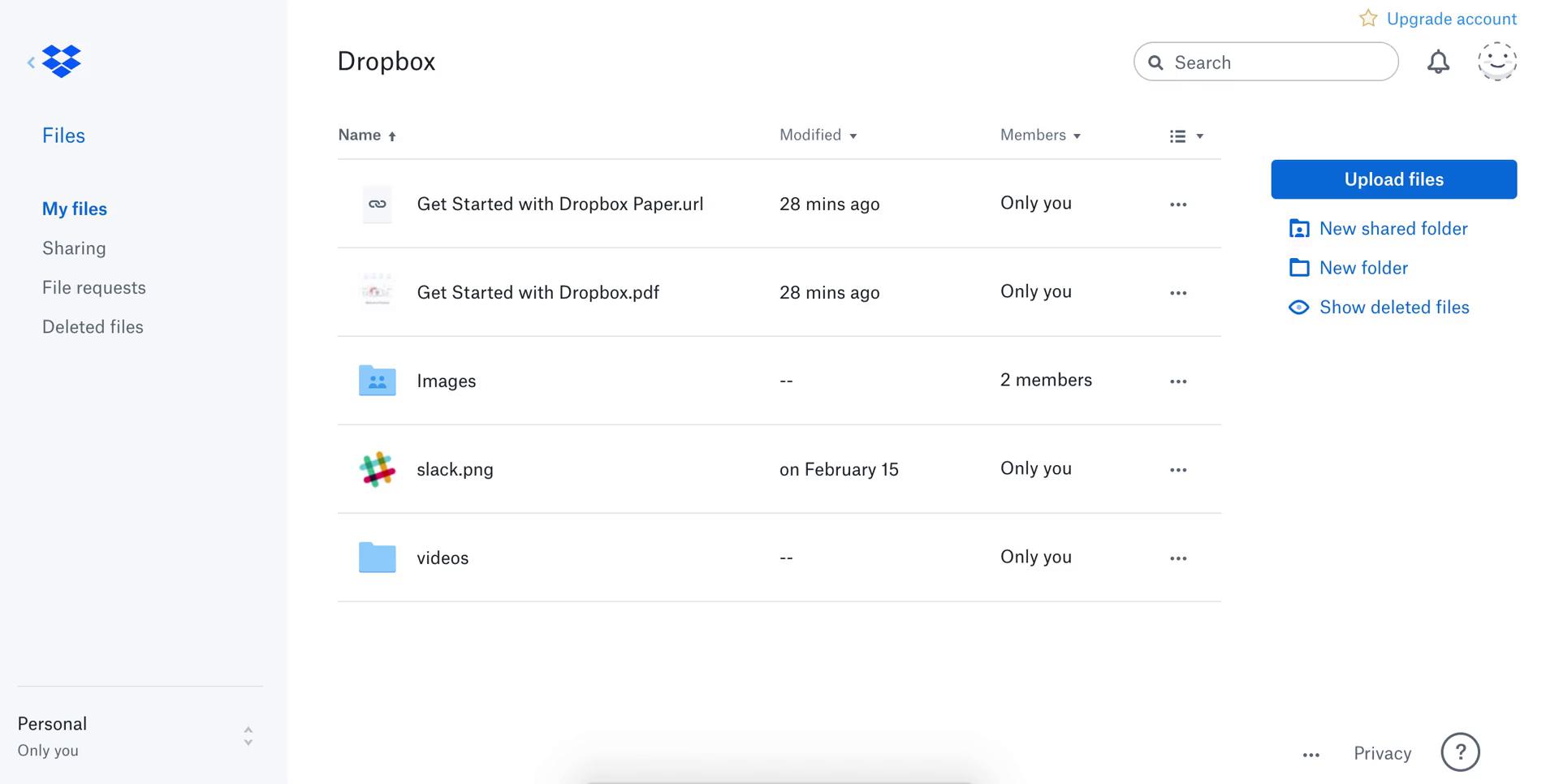Click the help question mark icon
Screen dimensions: 1559x784
pos(1460,752)
